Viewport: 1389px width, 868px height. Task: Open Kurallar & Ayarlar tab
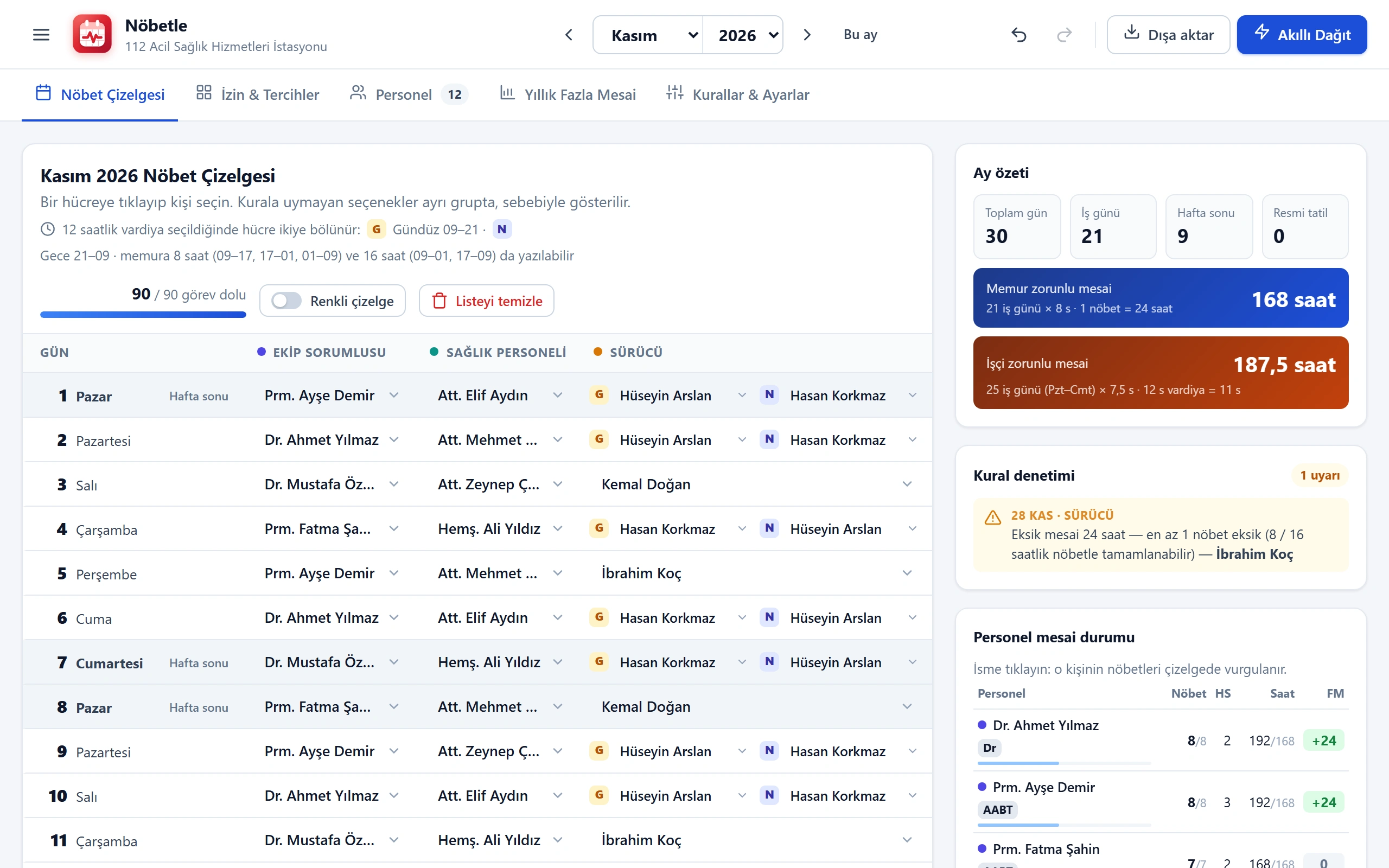pyautogui.click(x=737, y=94)
